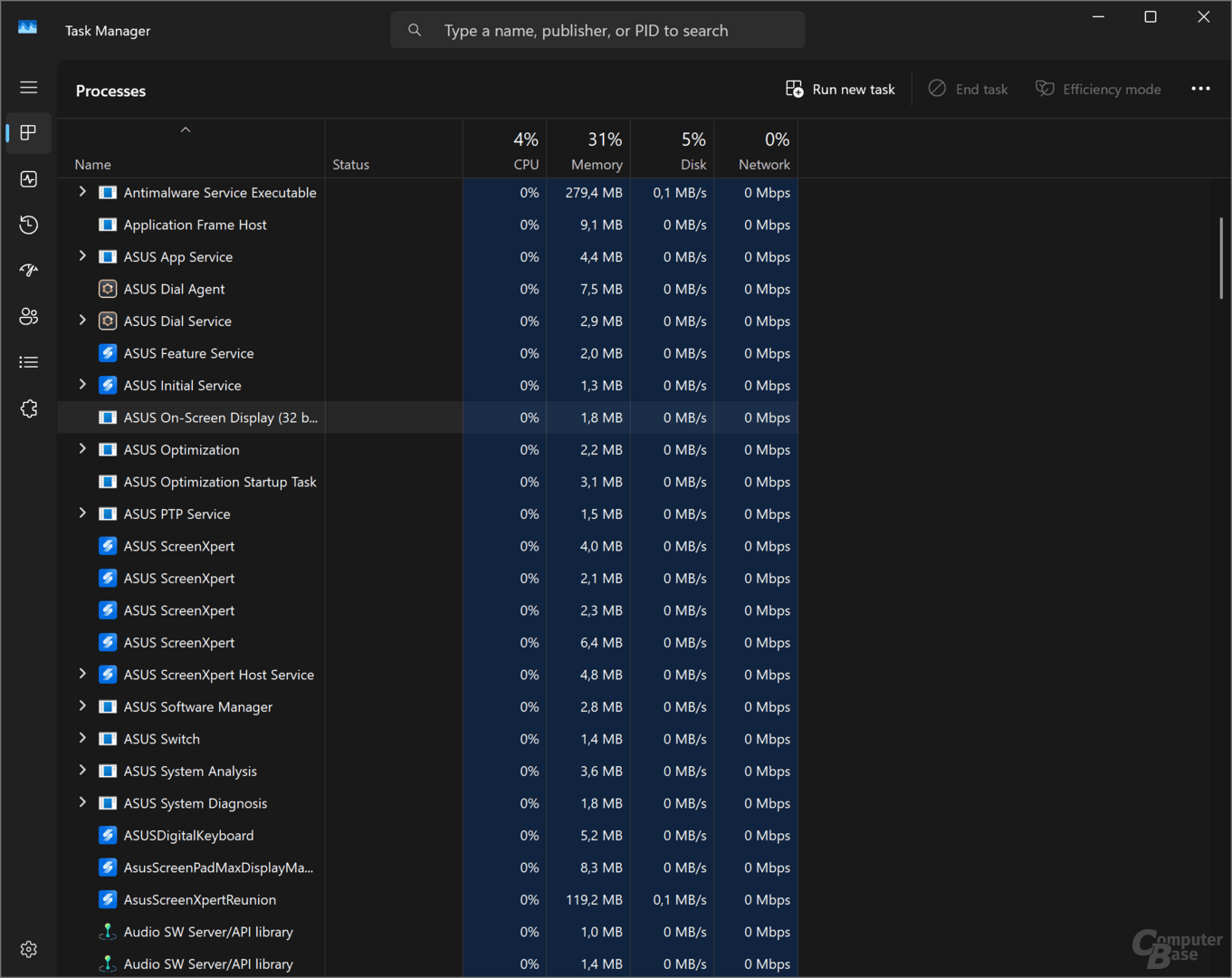
Task: Open Startup apps page in sidebar
Action: coord(29,271)
